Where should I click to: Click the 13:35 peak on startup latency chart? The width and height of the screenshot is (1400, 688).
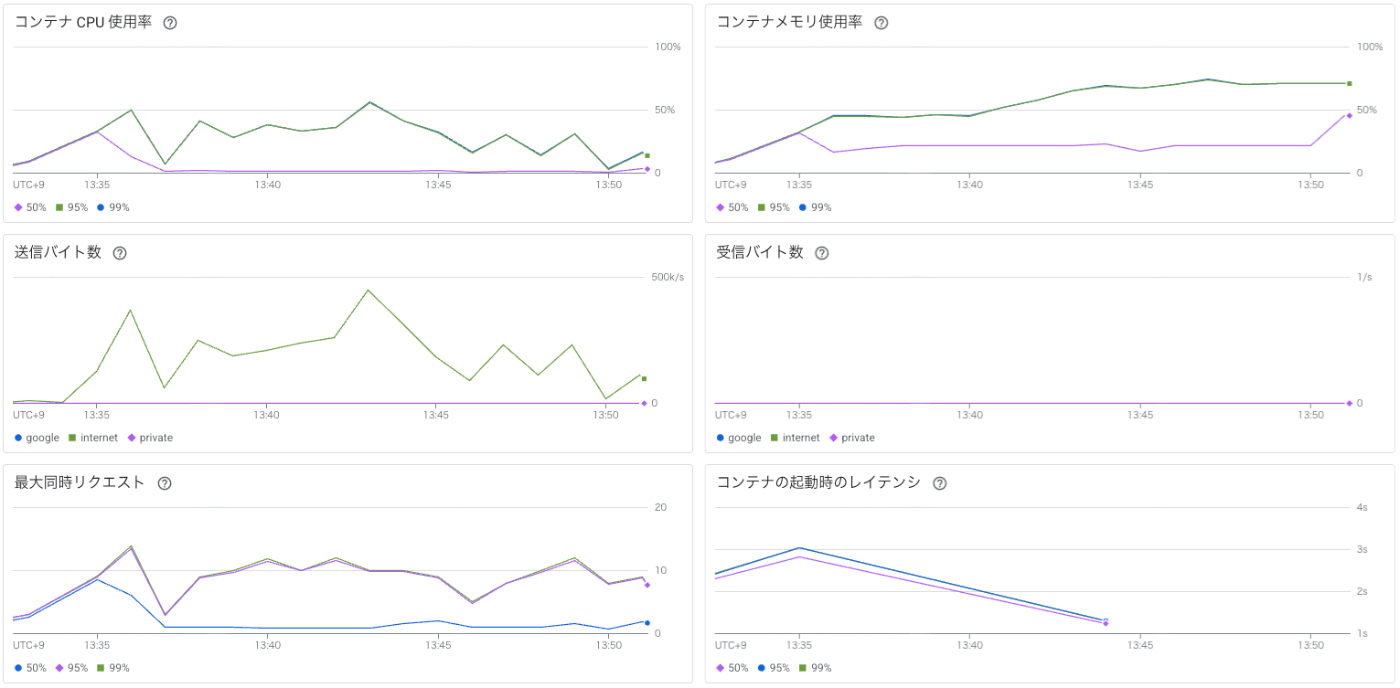pyautogui.click(x=799, y=548)
